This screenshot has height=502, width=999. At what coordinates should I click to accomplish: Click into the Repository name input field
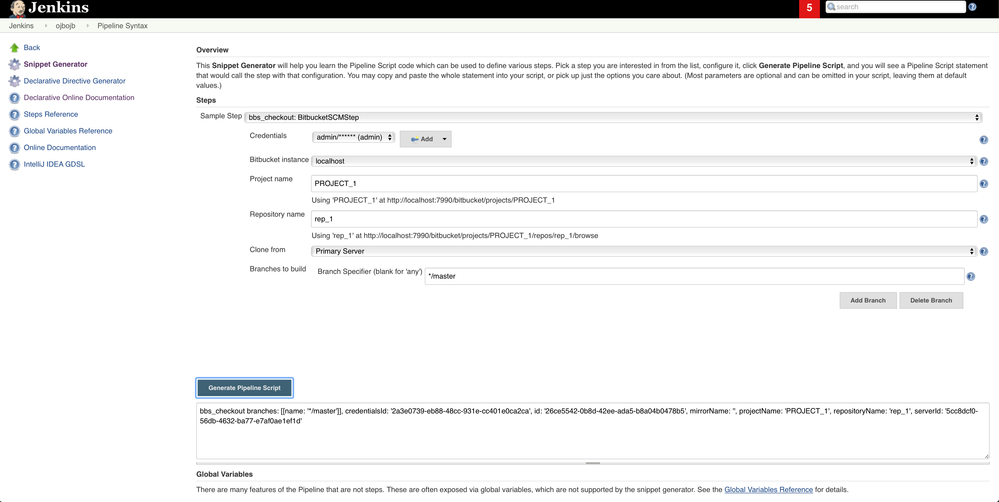[644, 219]
